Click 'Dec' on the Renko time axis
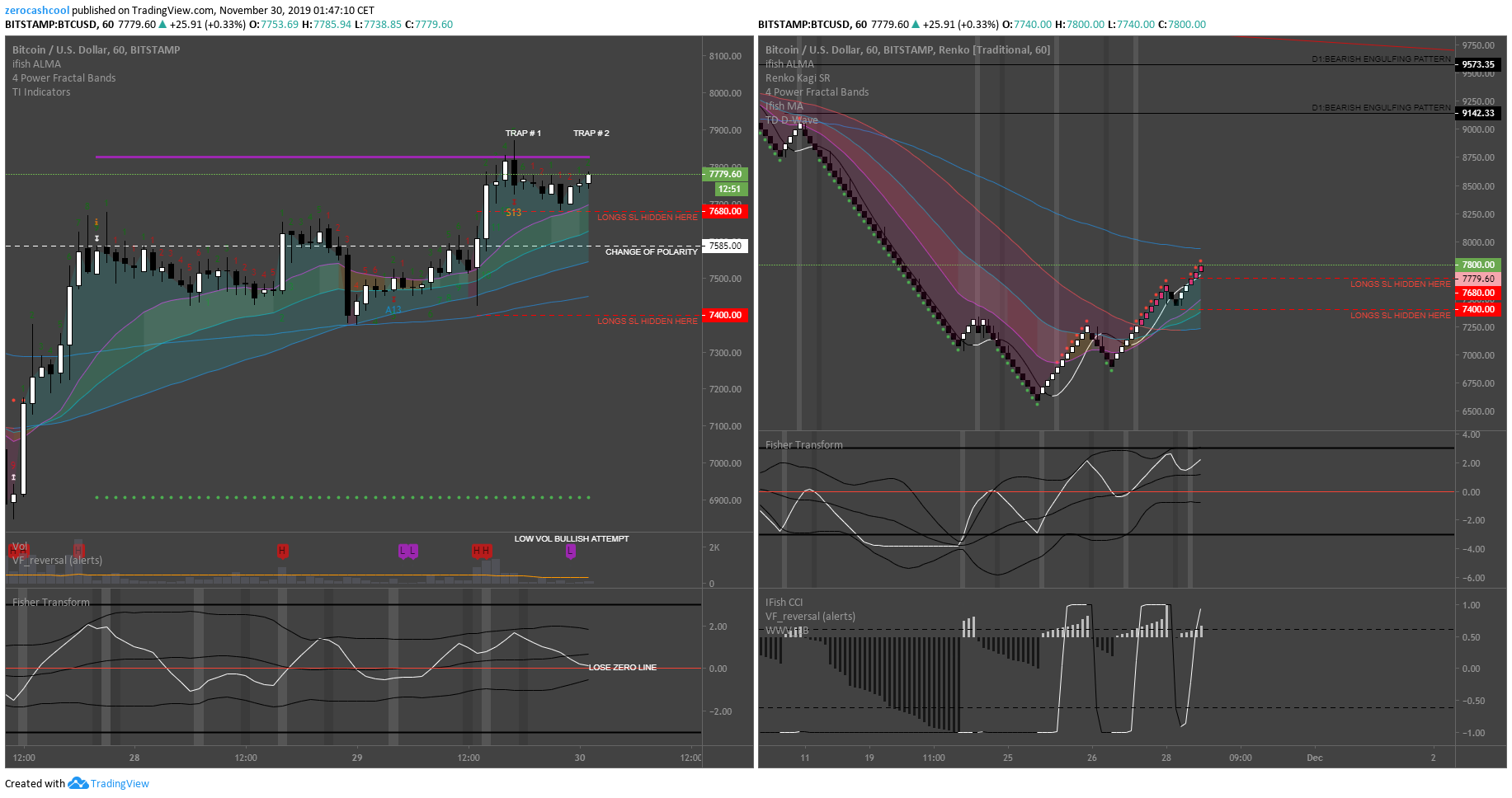 (x=1315, y=758)
